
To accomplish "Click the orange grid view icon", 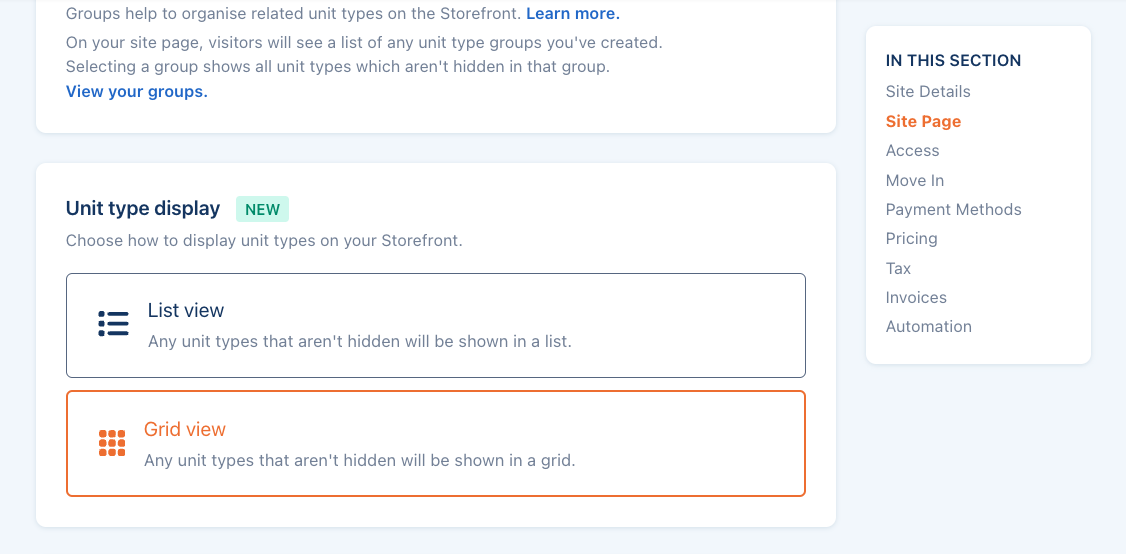I will (112, 443).
